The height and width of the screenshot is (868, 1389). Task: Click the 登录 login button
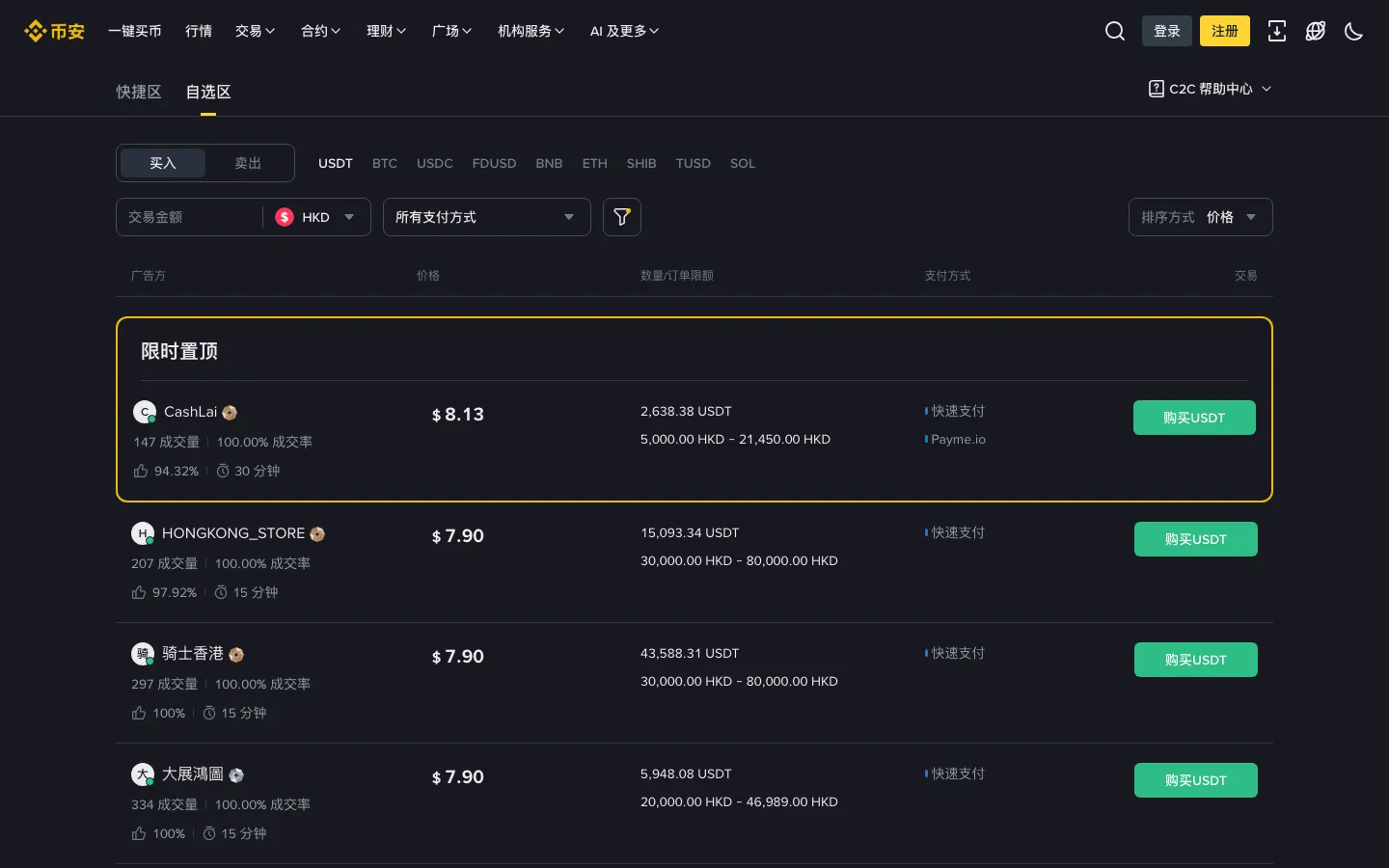[1167, 31]
